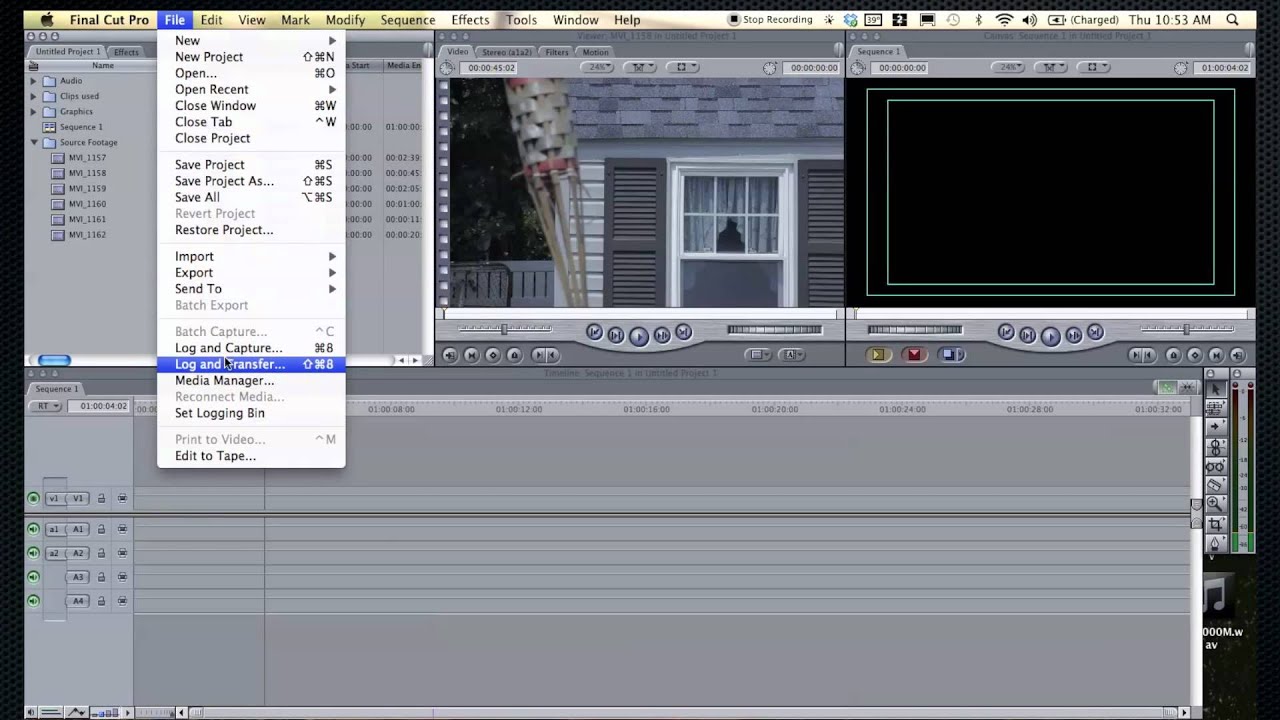The image size is (1280, 720).
Task: Play the clip in the Viewer
Action: pyautogui.click(x=638, y=336)
